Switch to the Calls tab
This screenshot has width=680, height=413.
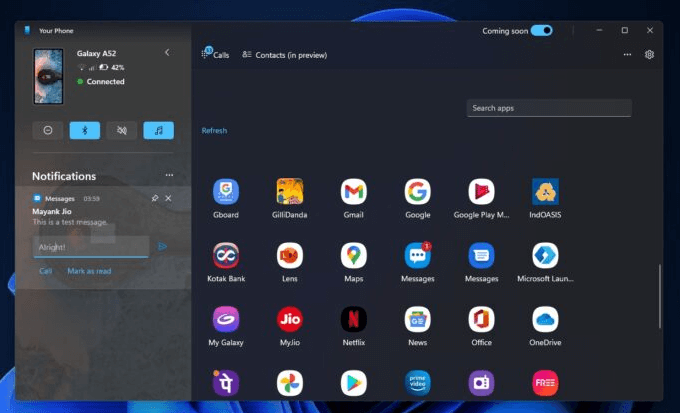216,54
